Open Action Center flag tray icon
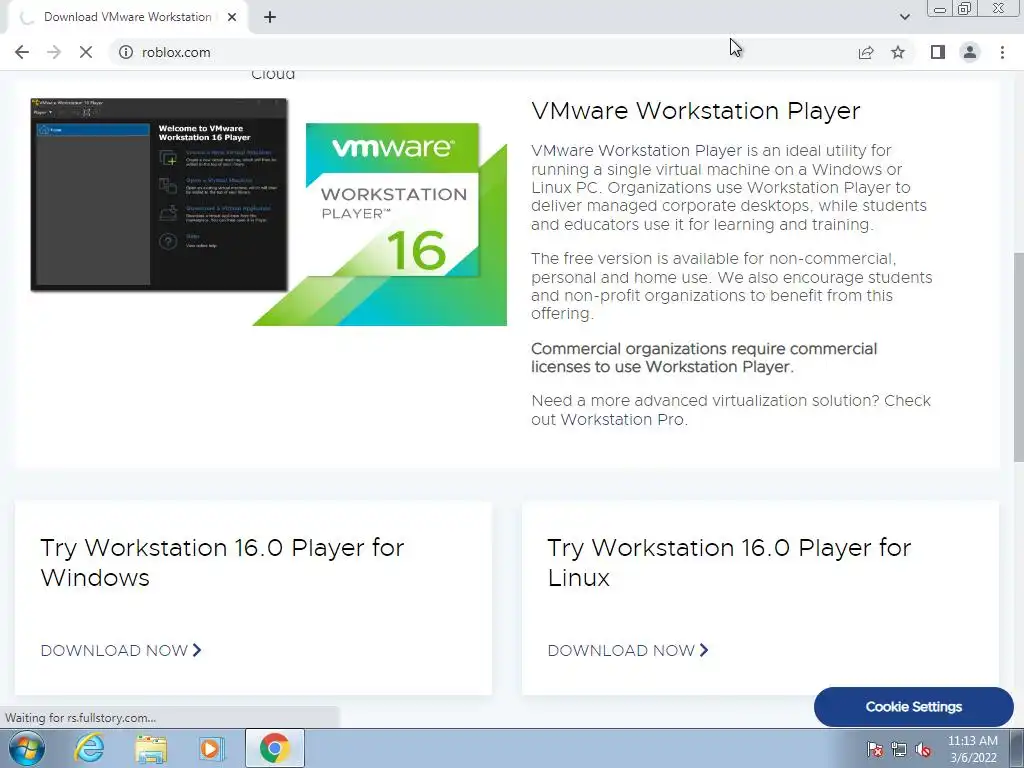The image size is (1024, 768). point(875,749)
